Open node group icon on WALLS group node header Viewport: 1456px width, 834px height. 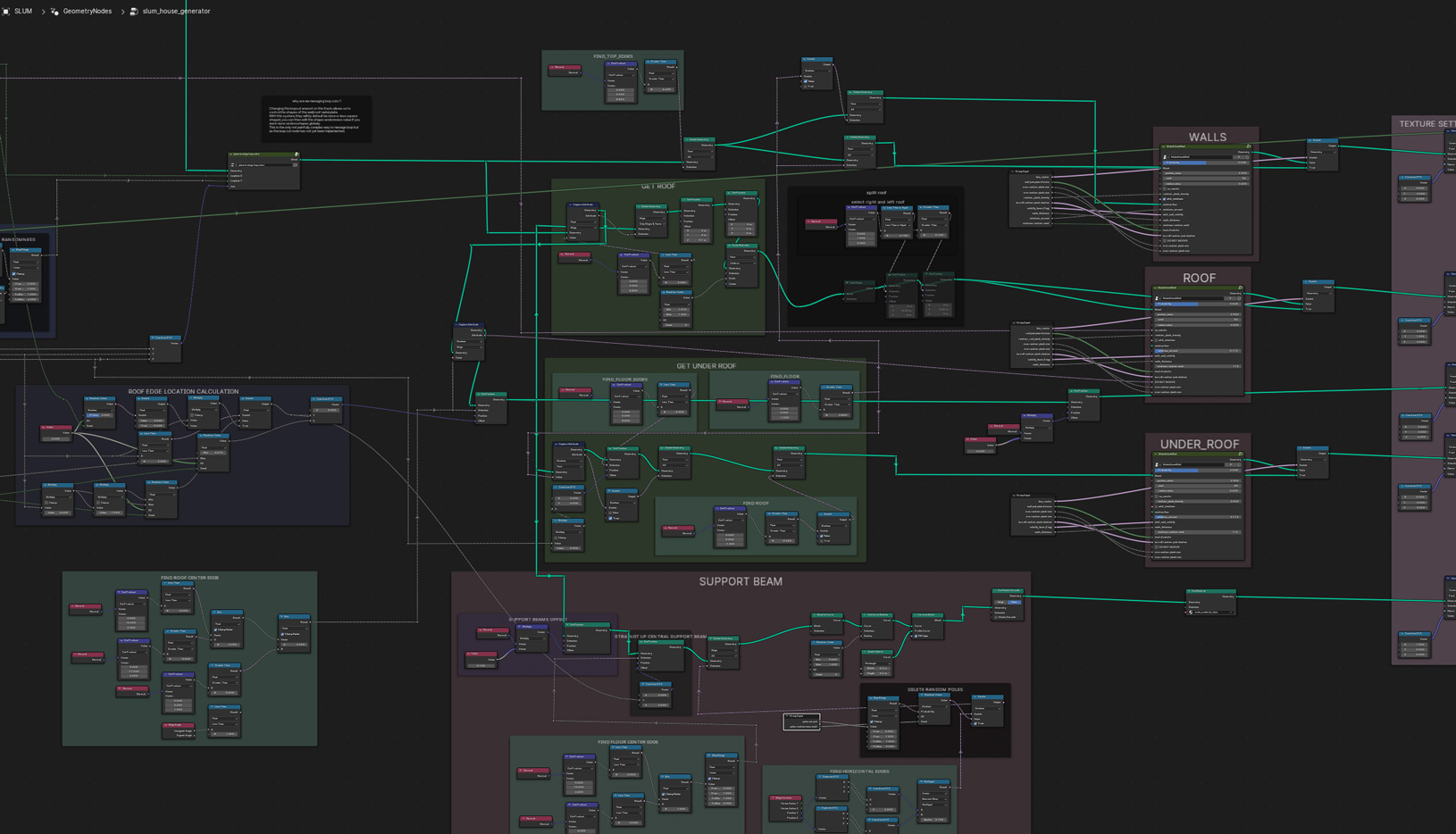pyautogui.click(x=1249, y=146)
